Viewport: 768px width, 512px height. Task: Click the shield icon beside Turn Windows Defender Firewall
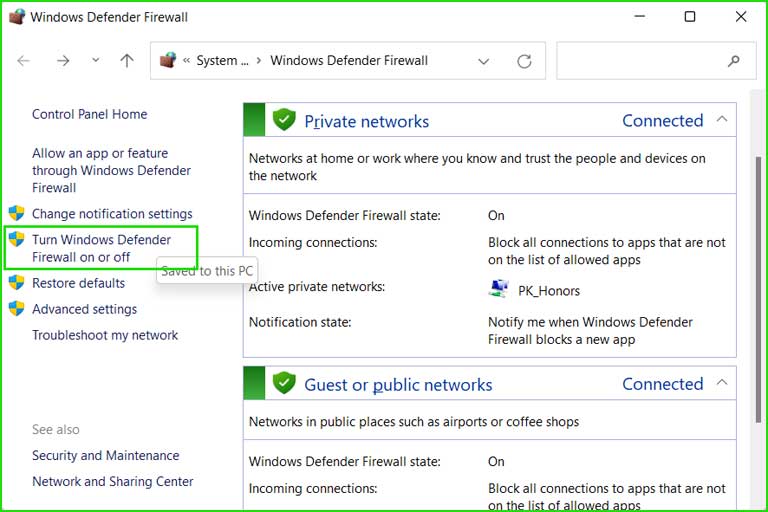pos(17,239)
